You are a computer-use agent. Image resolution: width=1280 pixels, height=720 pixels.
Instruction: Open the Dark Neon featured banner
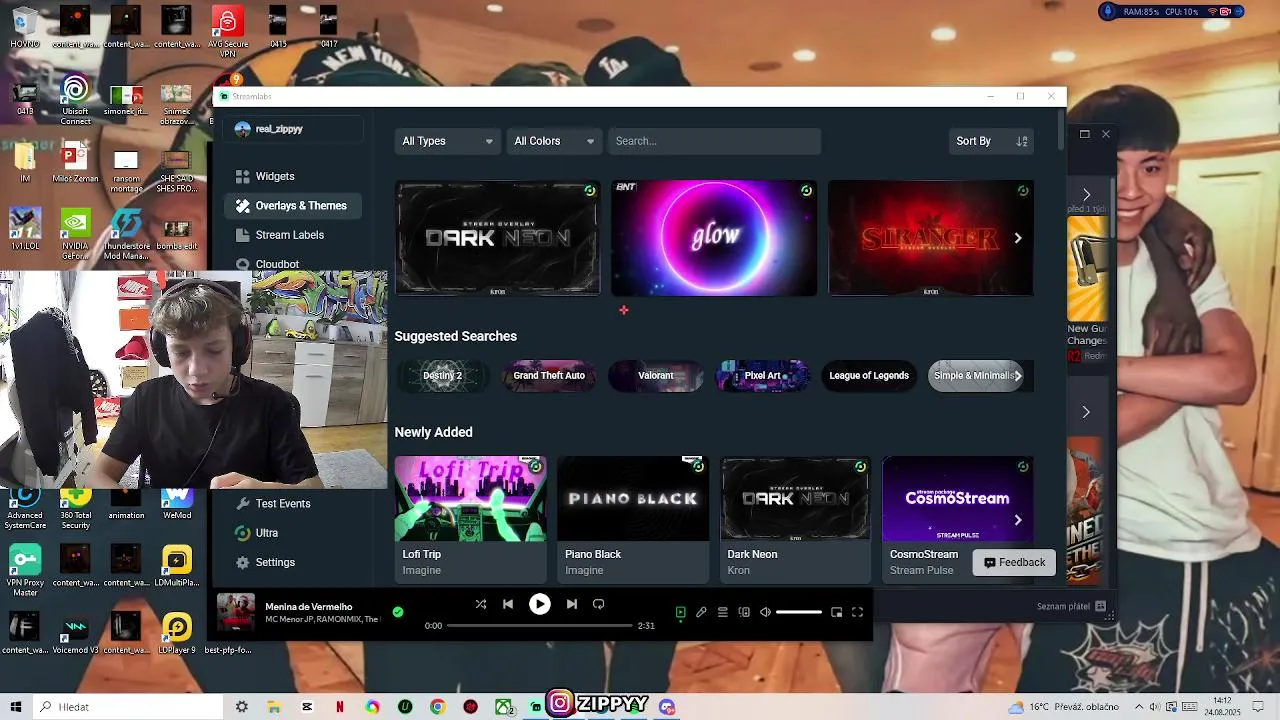pyautogui.click(x=498, y=238)
